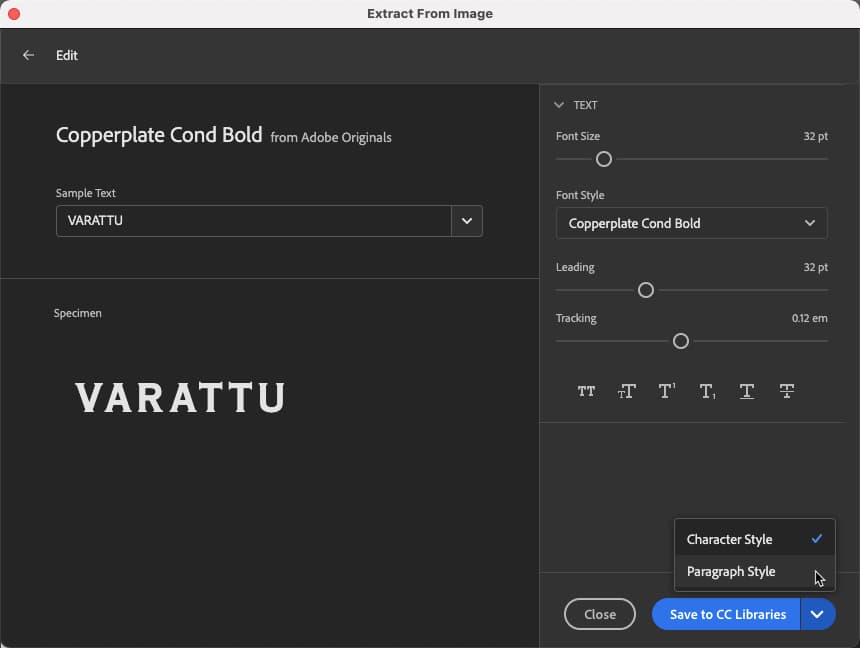The image size is (860, 648).
Task: Toggle Underline text style
Action: click(746, 391)
